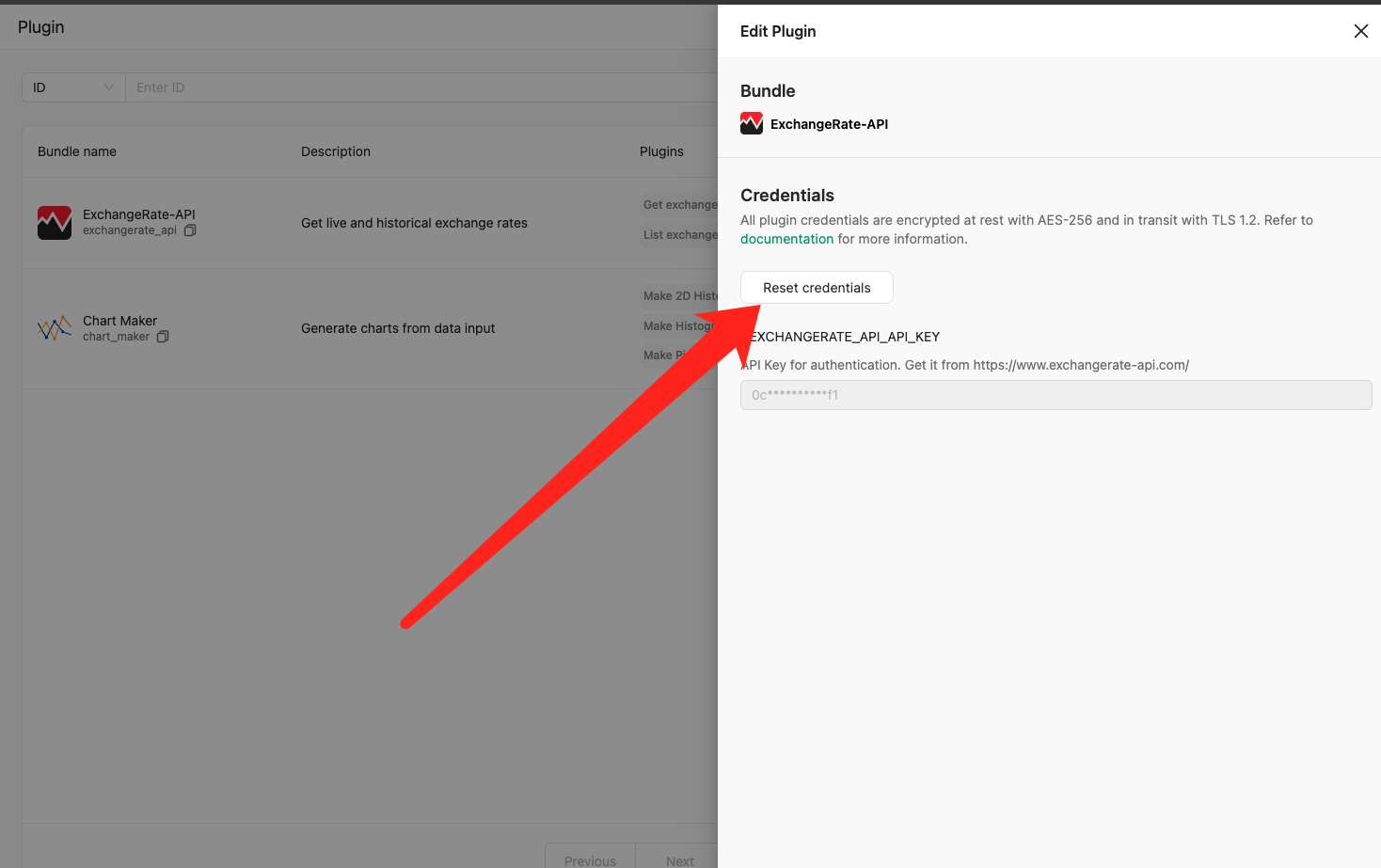Screen dimensions: 1381x868
Task: Click ExchangeRate-API logo in table row
Action: click(x=55, y=223)
